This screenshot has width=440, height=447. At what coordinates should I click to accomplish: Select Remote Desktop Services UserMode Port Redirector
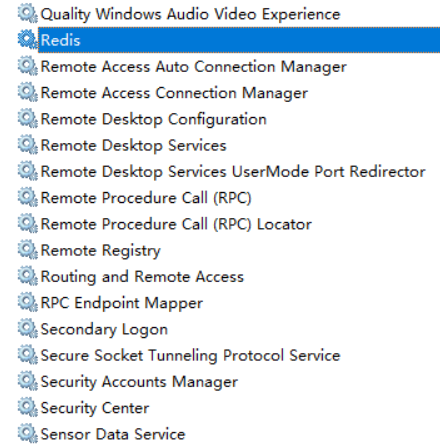(x=233, y=172)
